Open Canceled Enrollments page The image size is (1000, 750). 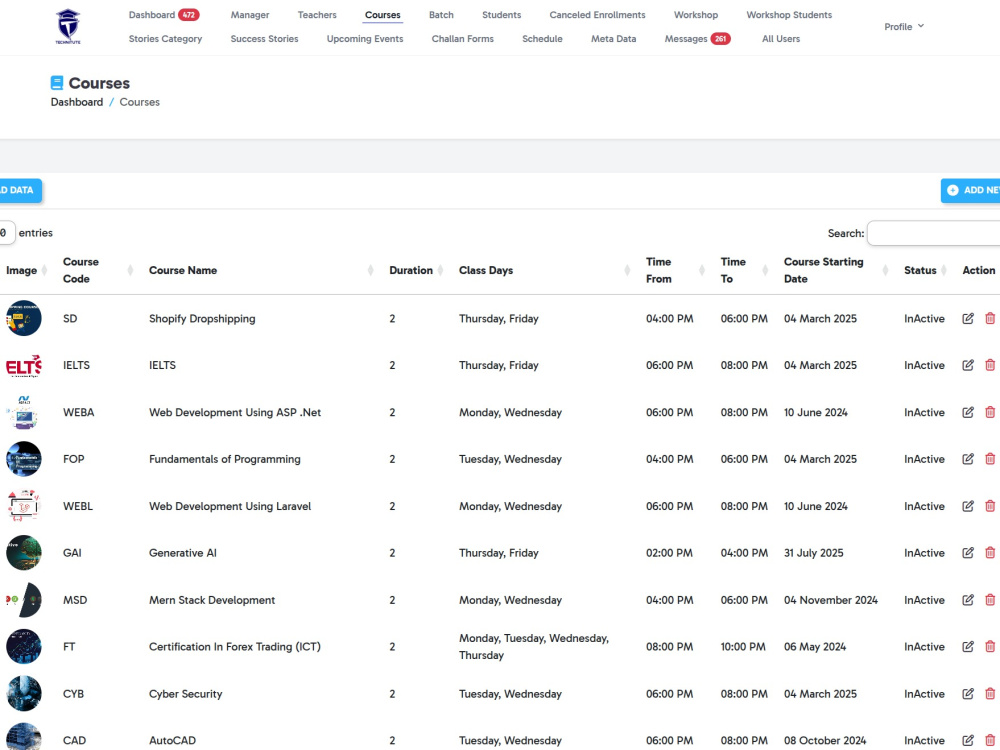(598, 15)
